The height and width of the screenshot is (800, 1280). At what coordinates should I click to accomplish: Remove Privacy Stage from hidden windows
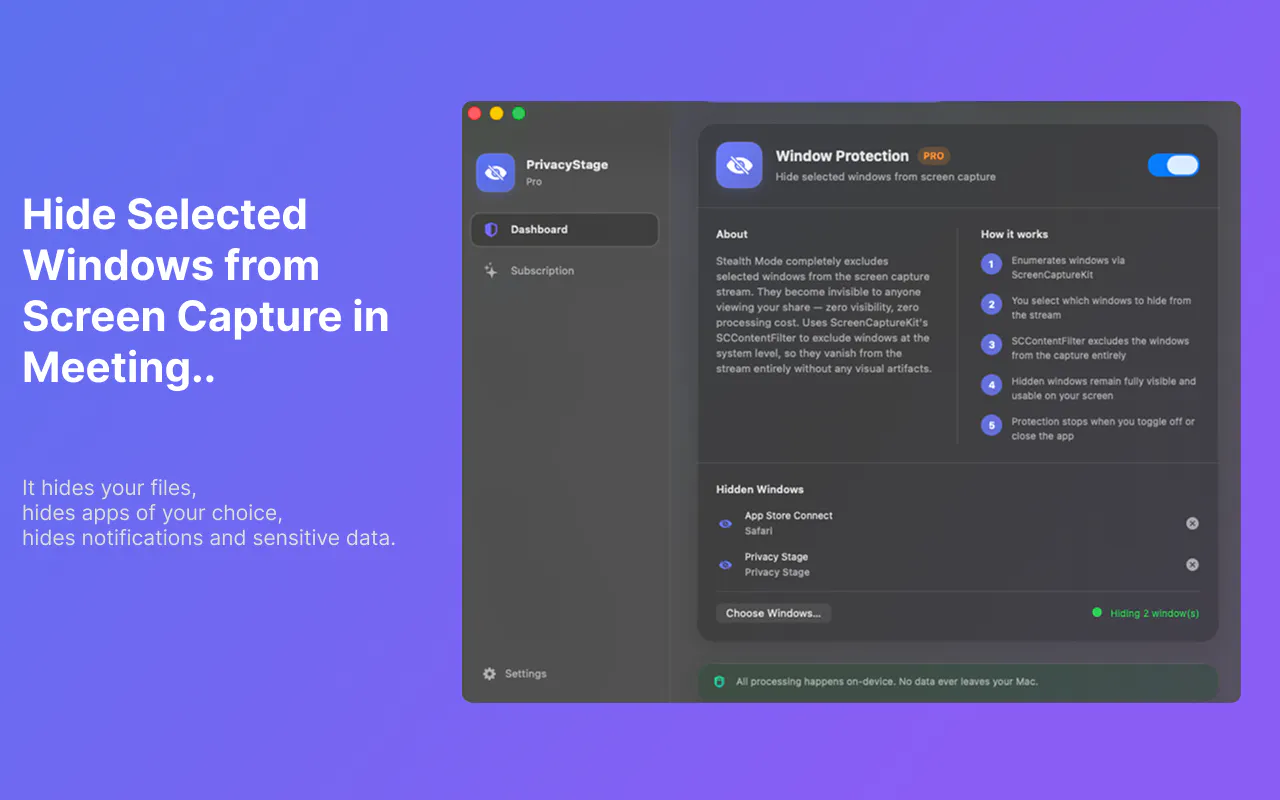click(1192, 564)
